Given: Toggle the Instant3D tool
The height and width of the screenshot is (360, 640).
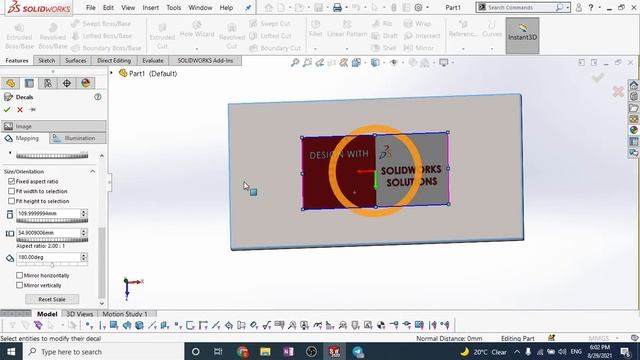Looking at the screenshot, I should coord(522,36).
